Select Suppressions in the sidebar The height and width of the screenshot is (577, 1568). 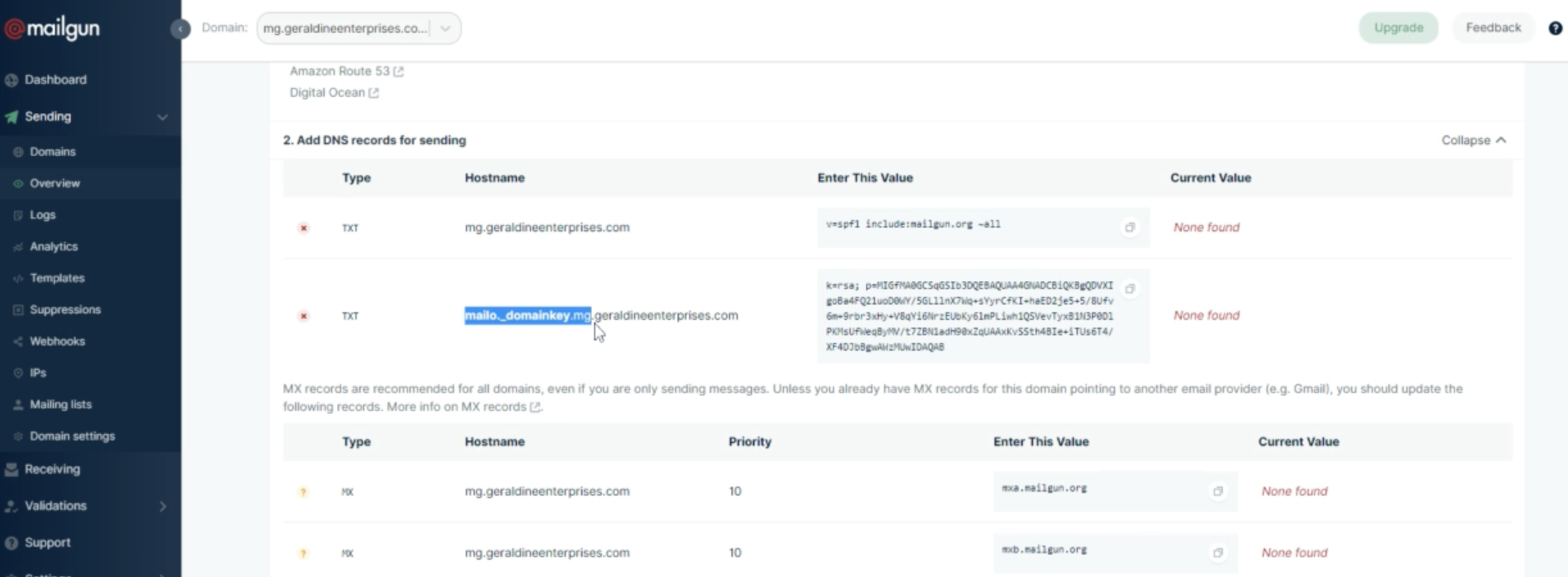17,309
